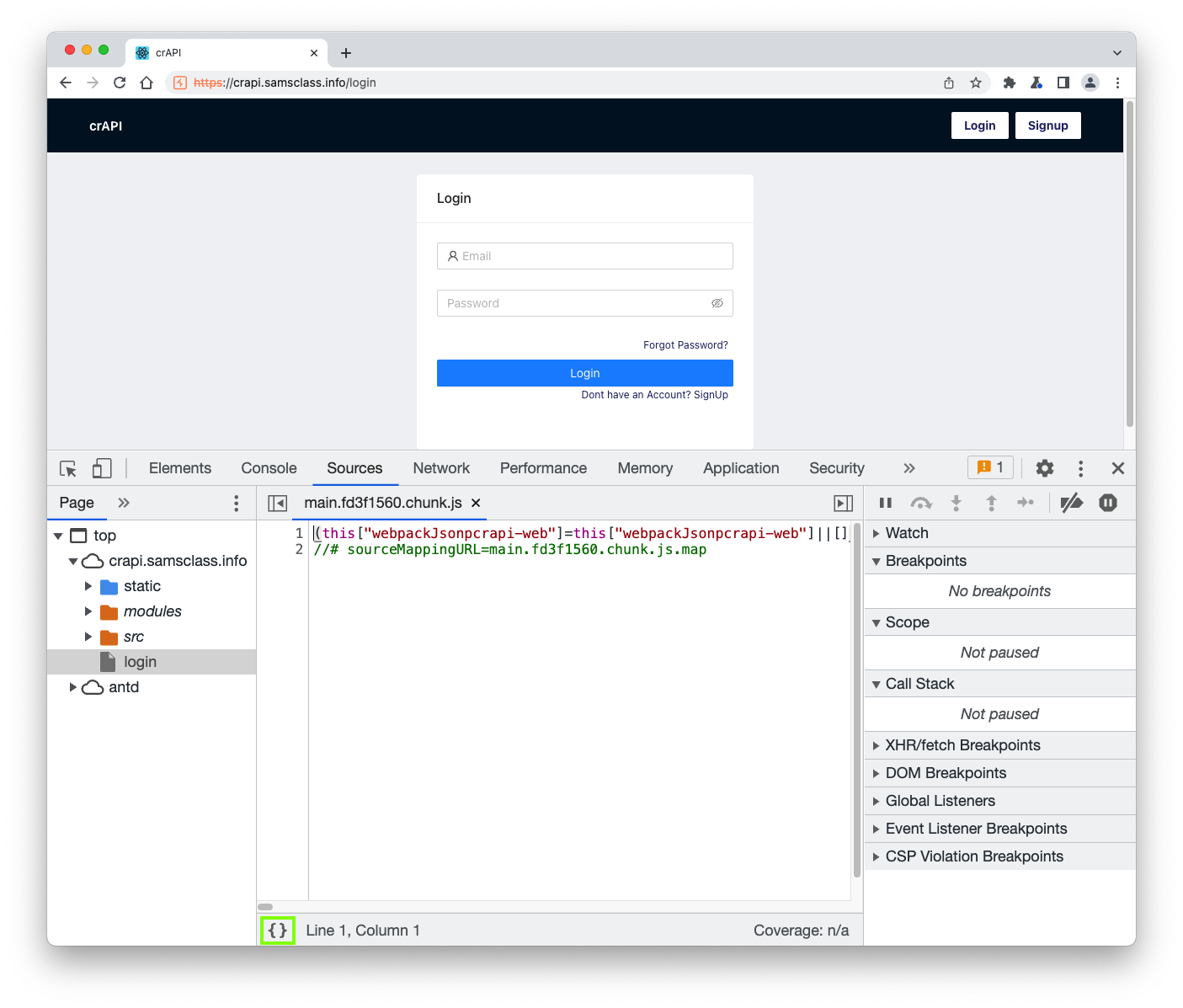Step into the next function call
Screen dimensions: 1183x1008
[x=957, y=503]
